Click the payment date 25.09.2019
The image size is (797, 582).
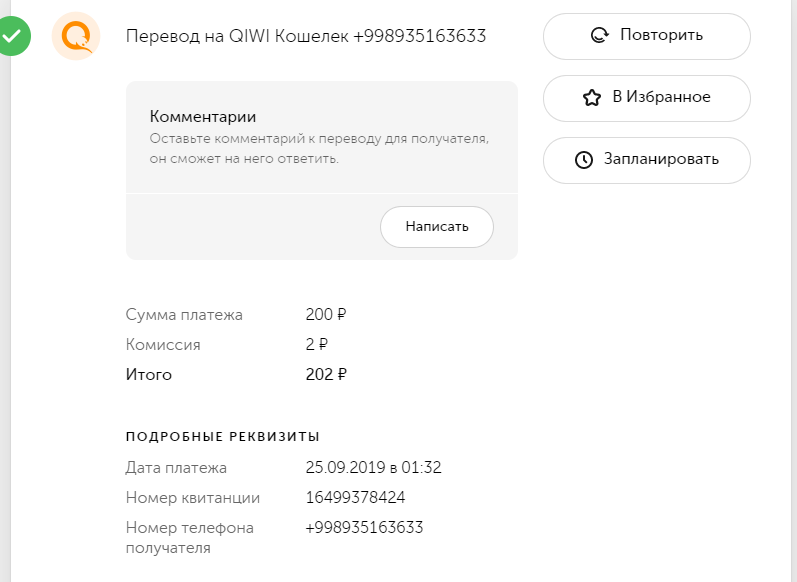click(373, 467)
